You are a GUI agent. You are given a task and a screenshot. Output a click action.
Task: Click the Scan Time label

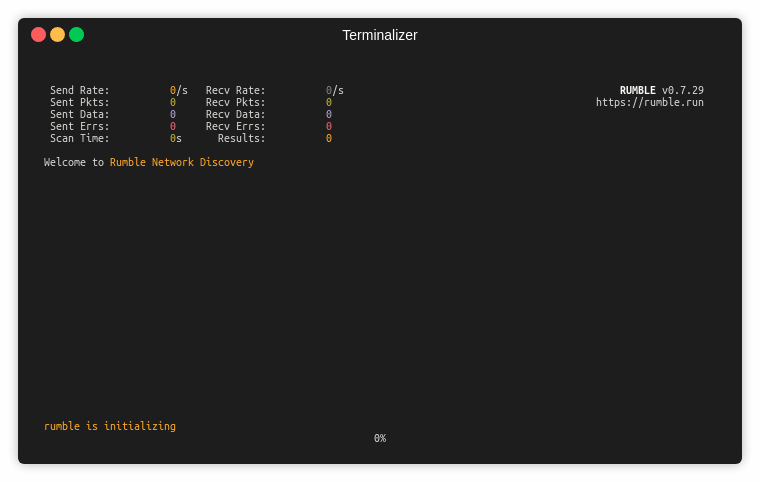(80, 138)
